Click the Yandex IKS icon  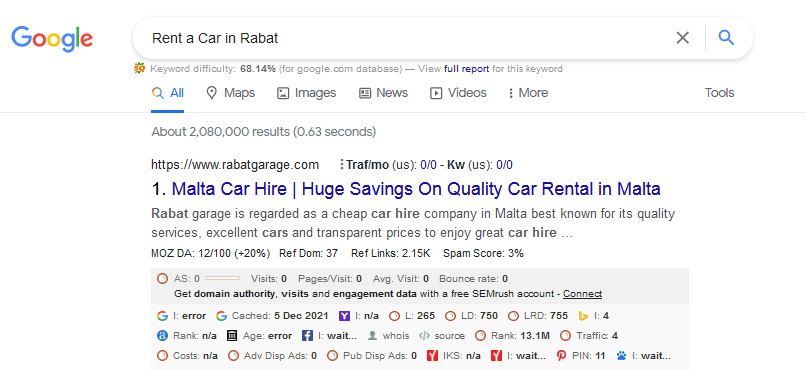click(432, 355)
